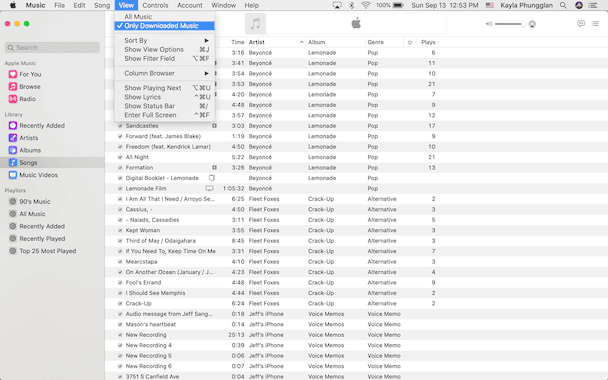This screenshot has width=608, height=380.
Task: Uncheck the Freedom (feat. Kendrick Lamar) checkbox
Action: (x=120, y=147)
